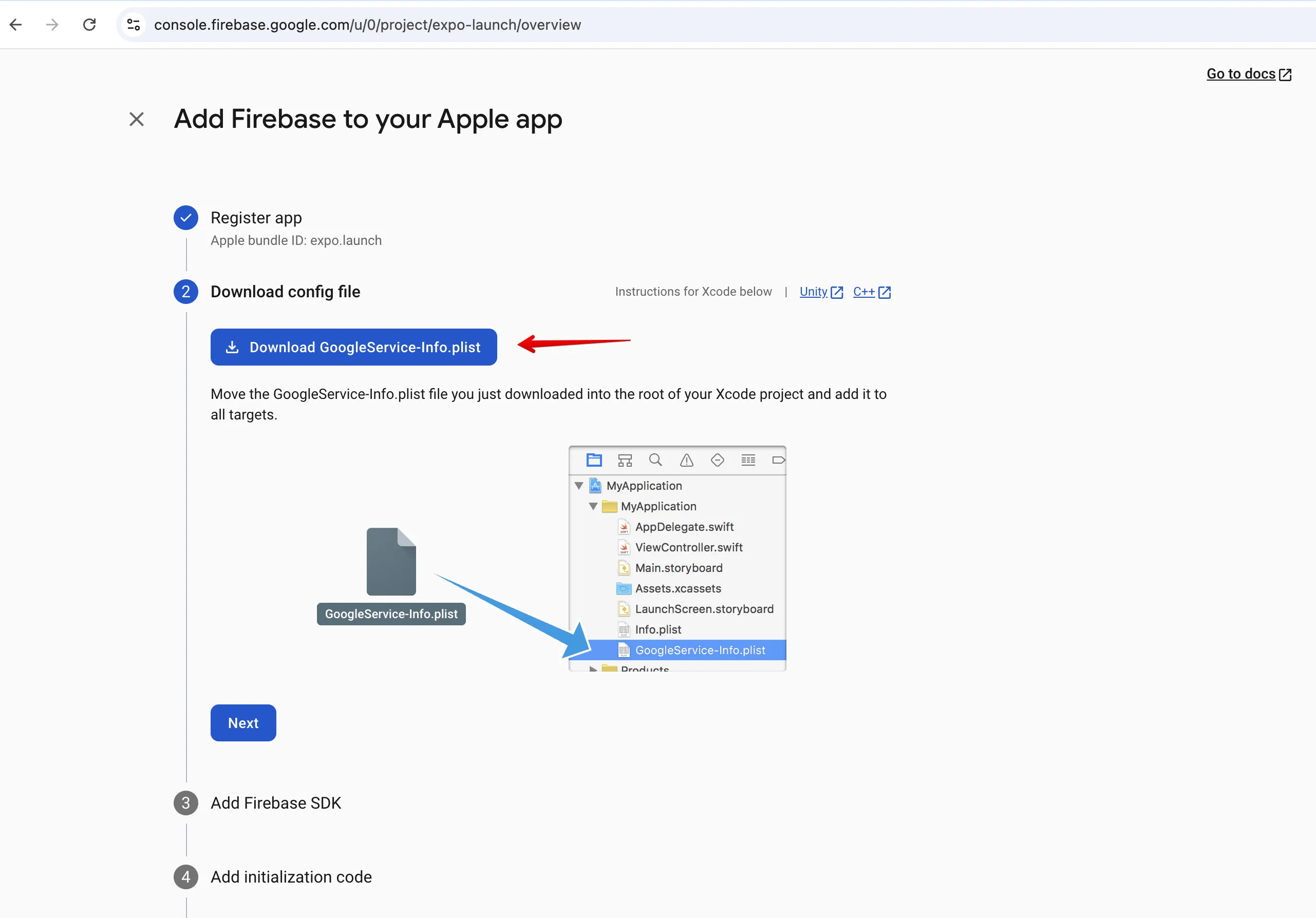
Task: Click the Xcode project navigator folder icon
Action: (x=594, y=460)
